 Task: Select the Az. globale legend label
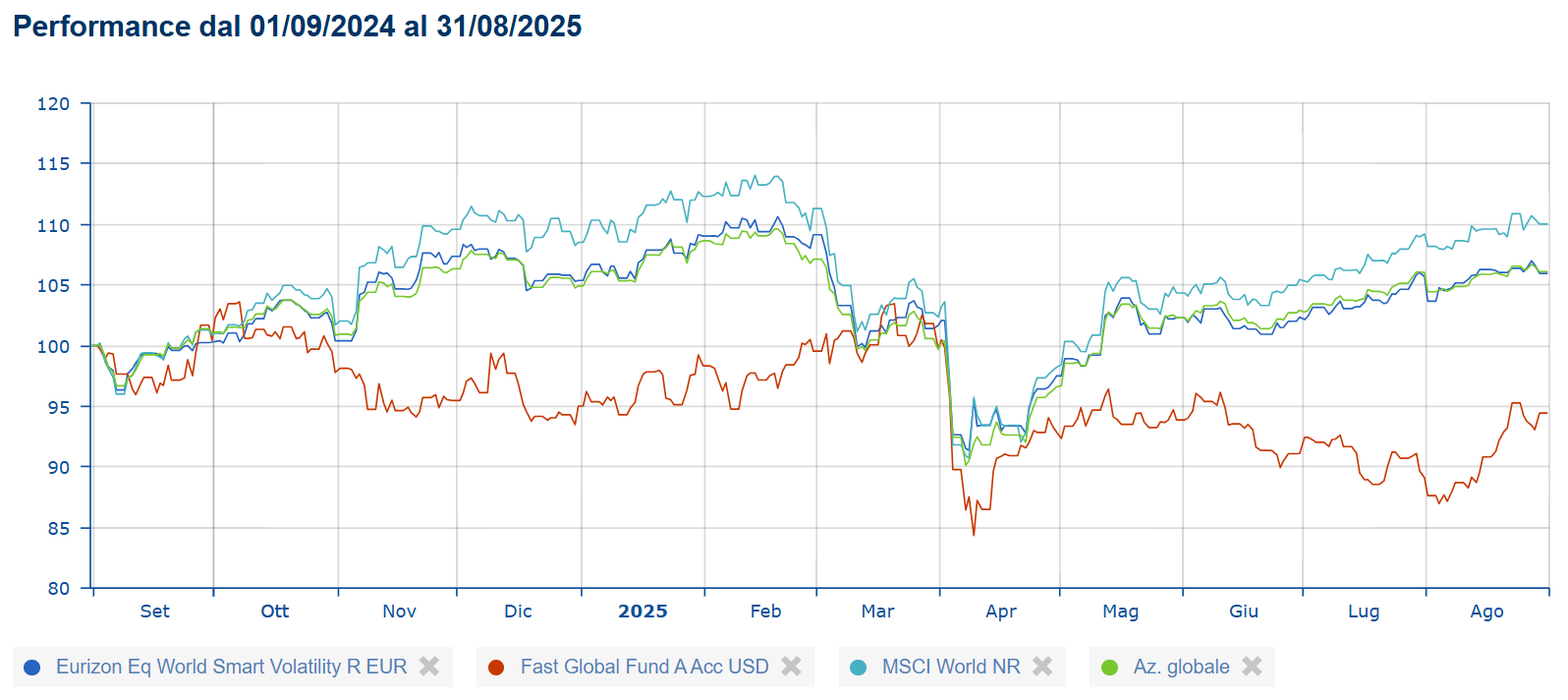[x=1181, y=667]
